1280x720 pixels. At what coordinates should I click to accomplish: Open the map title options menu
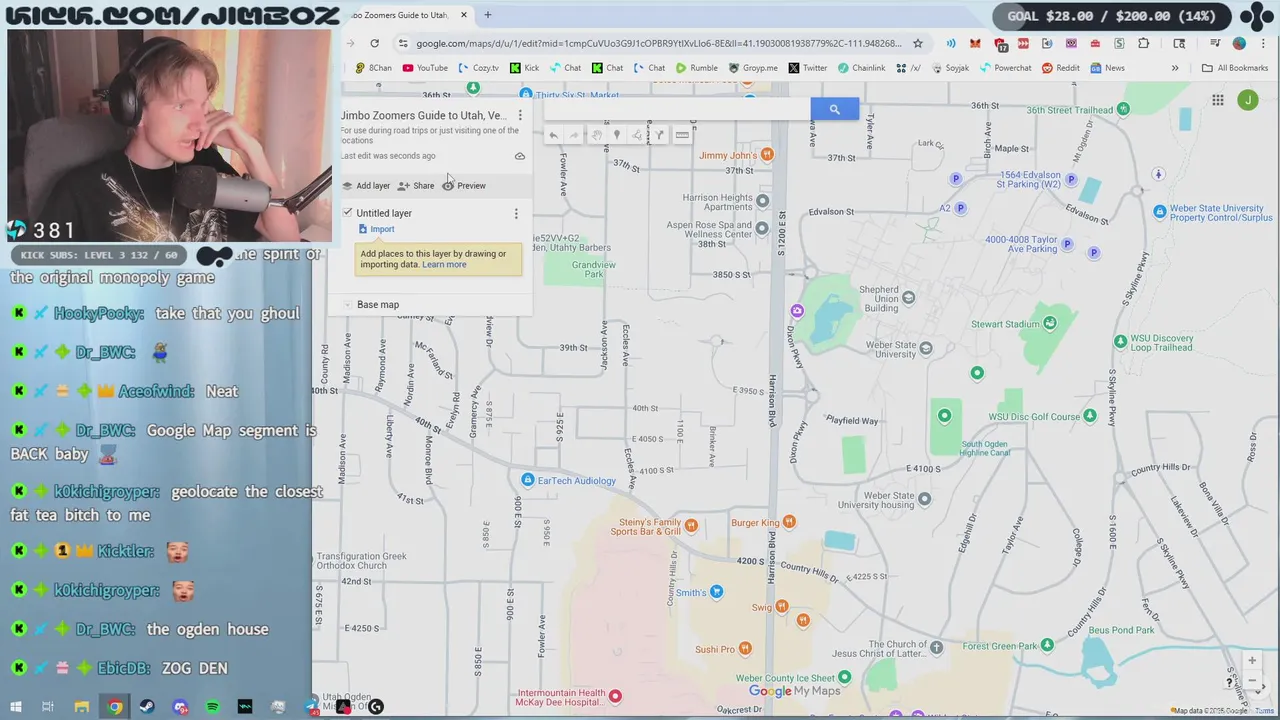520,116
